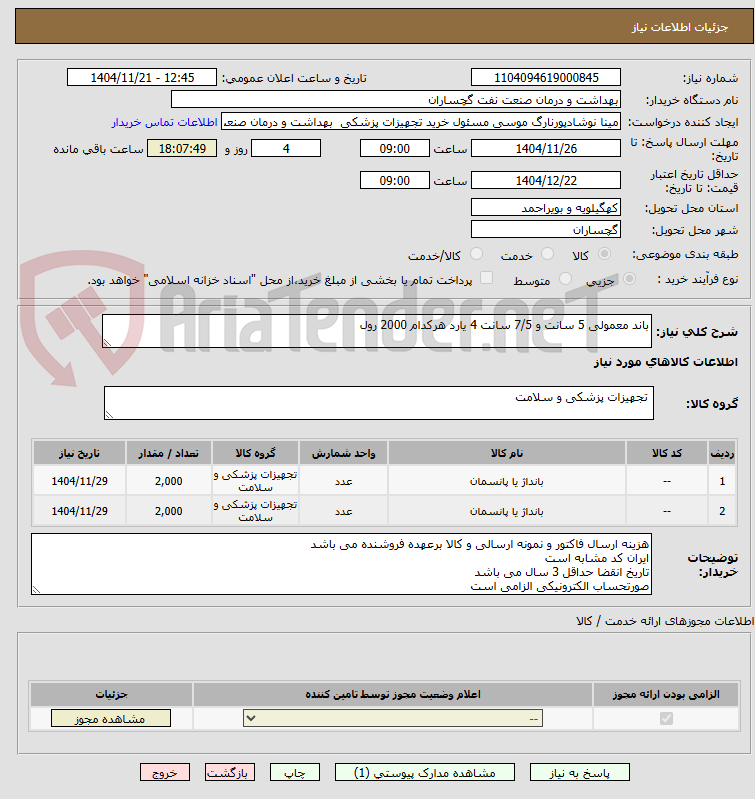The height and width of the screenshot is (799, 755).
Task: Click the اعلام وضعیت مجوز توسط تامین کننده header
Action: click(x=393, y=694)
